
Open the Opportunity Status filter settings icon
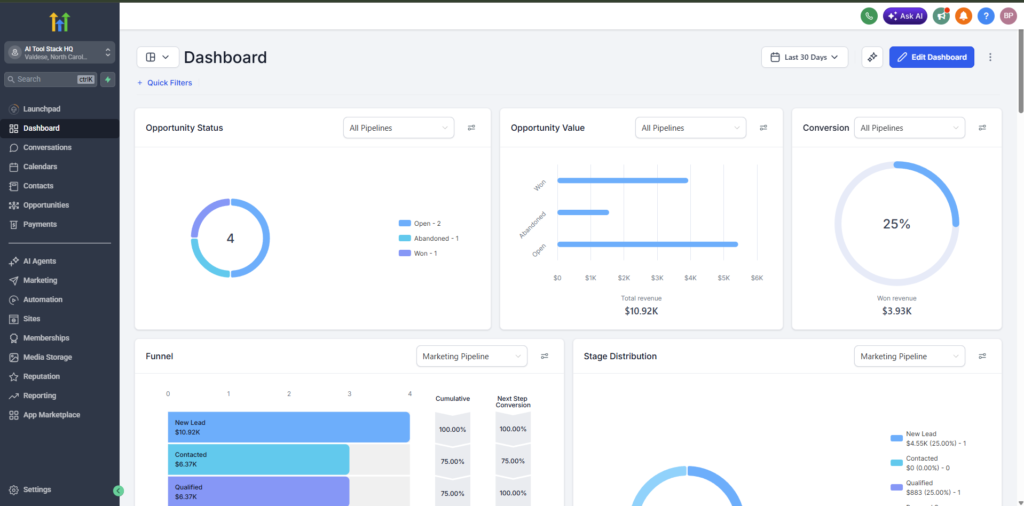472,128
